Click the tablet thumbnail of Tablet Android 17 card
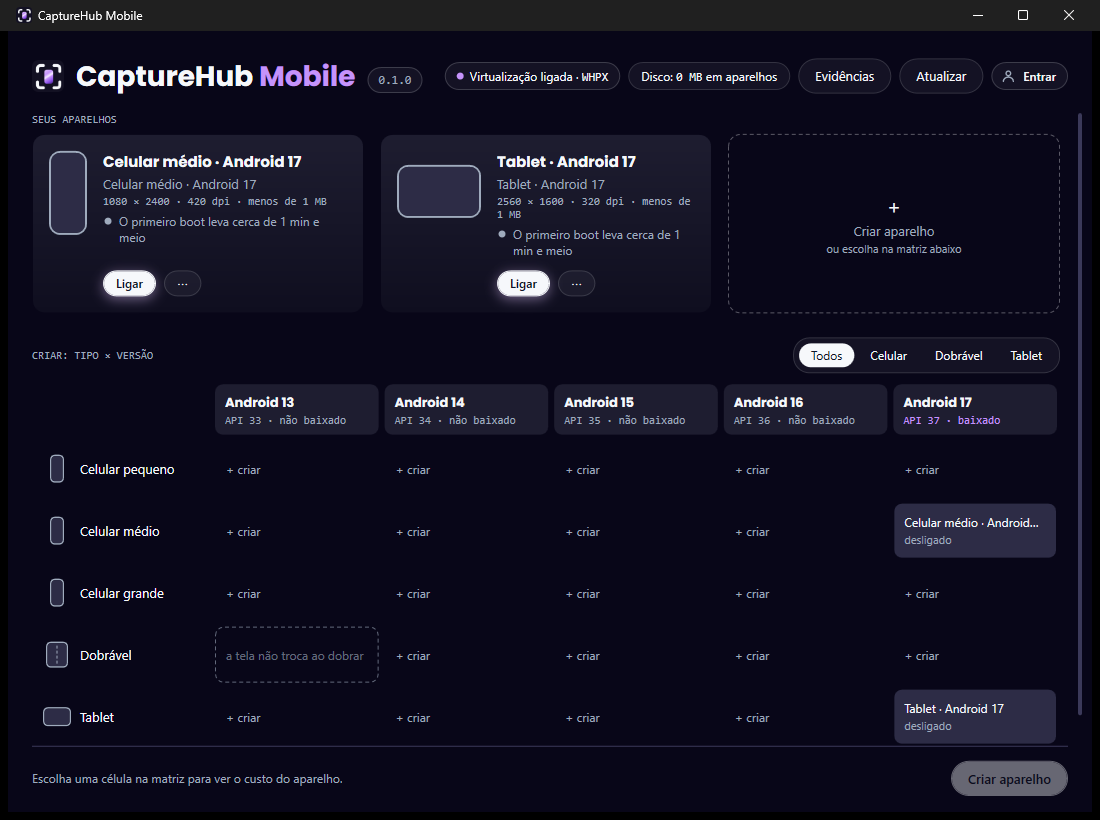This screenshot has height=820, width=1100. pos(439,191)
